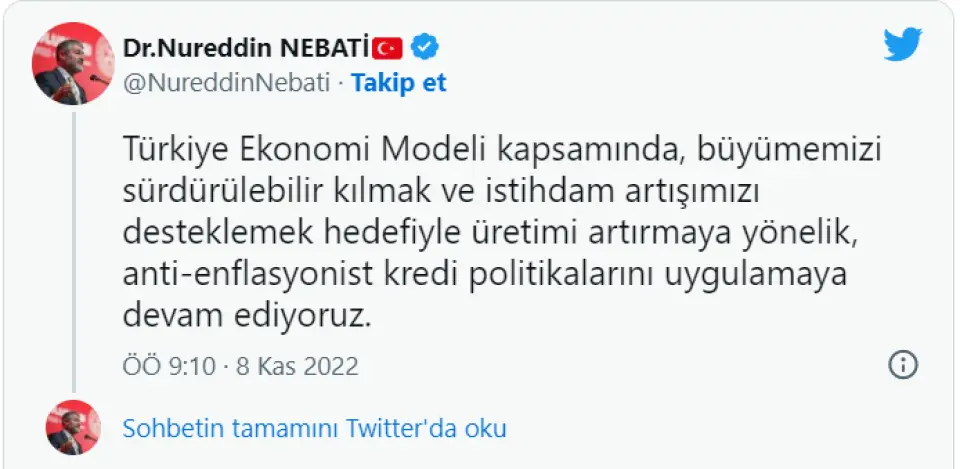Open the @NureddinNebati handle link
The width and height of the screenshot is (960, 469).
tap(225, 83)
